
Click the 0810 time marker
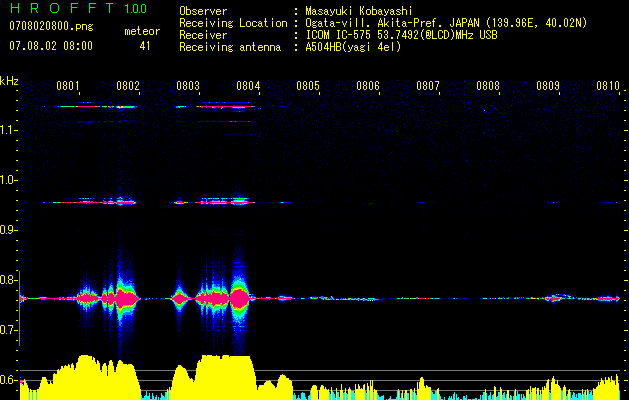[x=608, y=86]
